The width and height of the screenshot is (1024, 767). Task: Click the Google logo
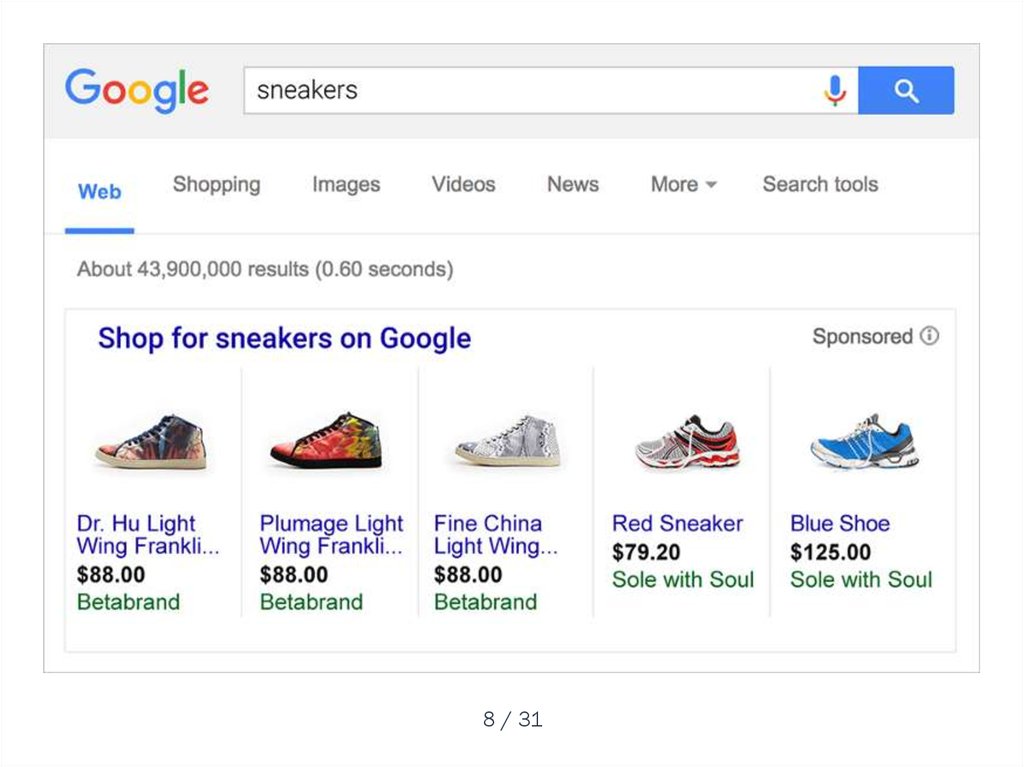137,90
